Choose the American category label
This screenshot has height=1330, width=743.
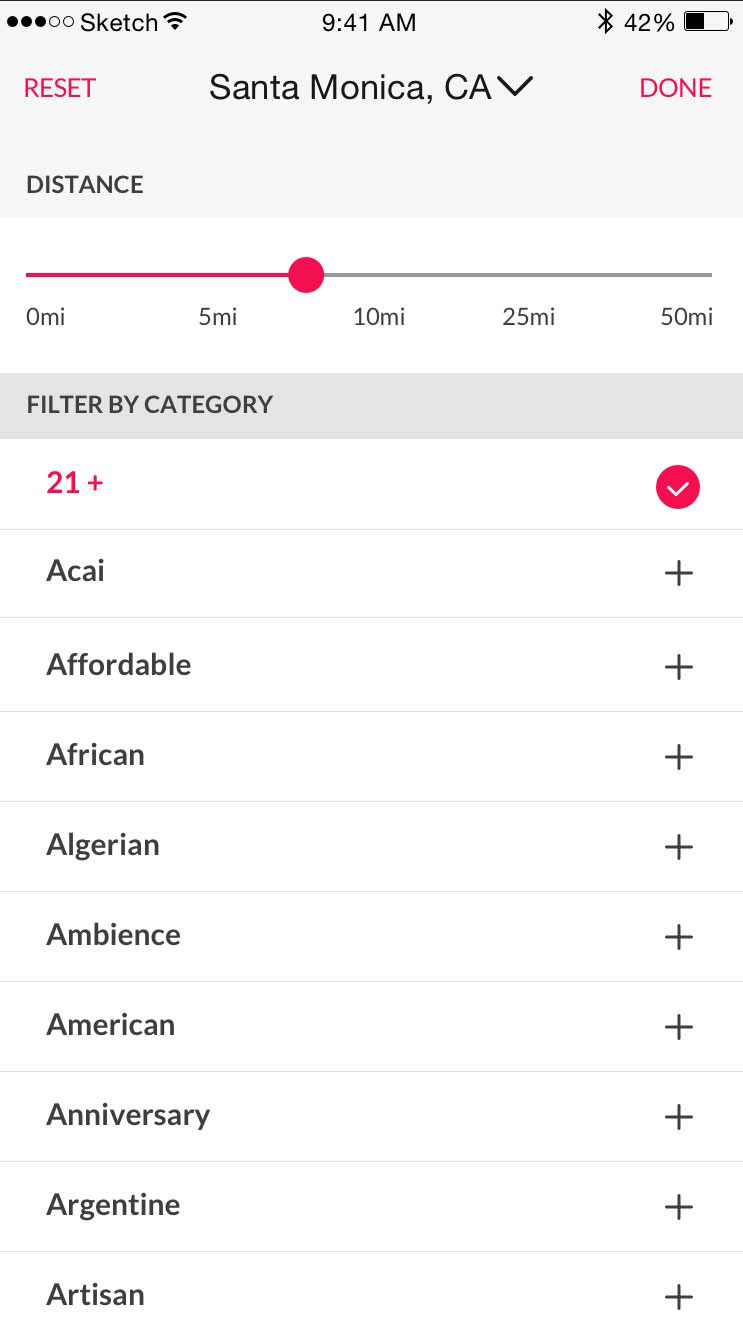(x=110, y=1025)
